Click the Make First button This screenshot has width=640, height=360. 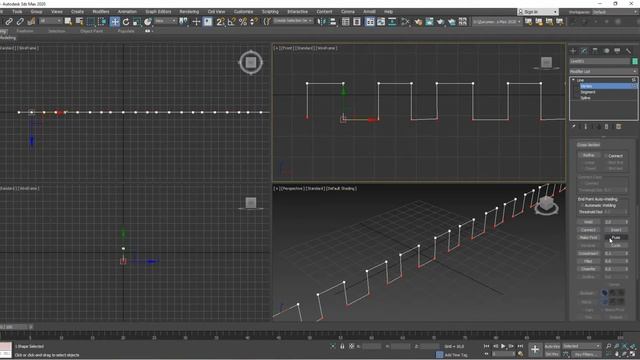coord(588,238)
